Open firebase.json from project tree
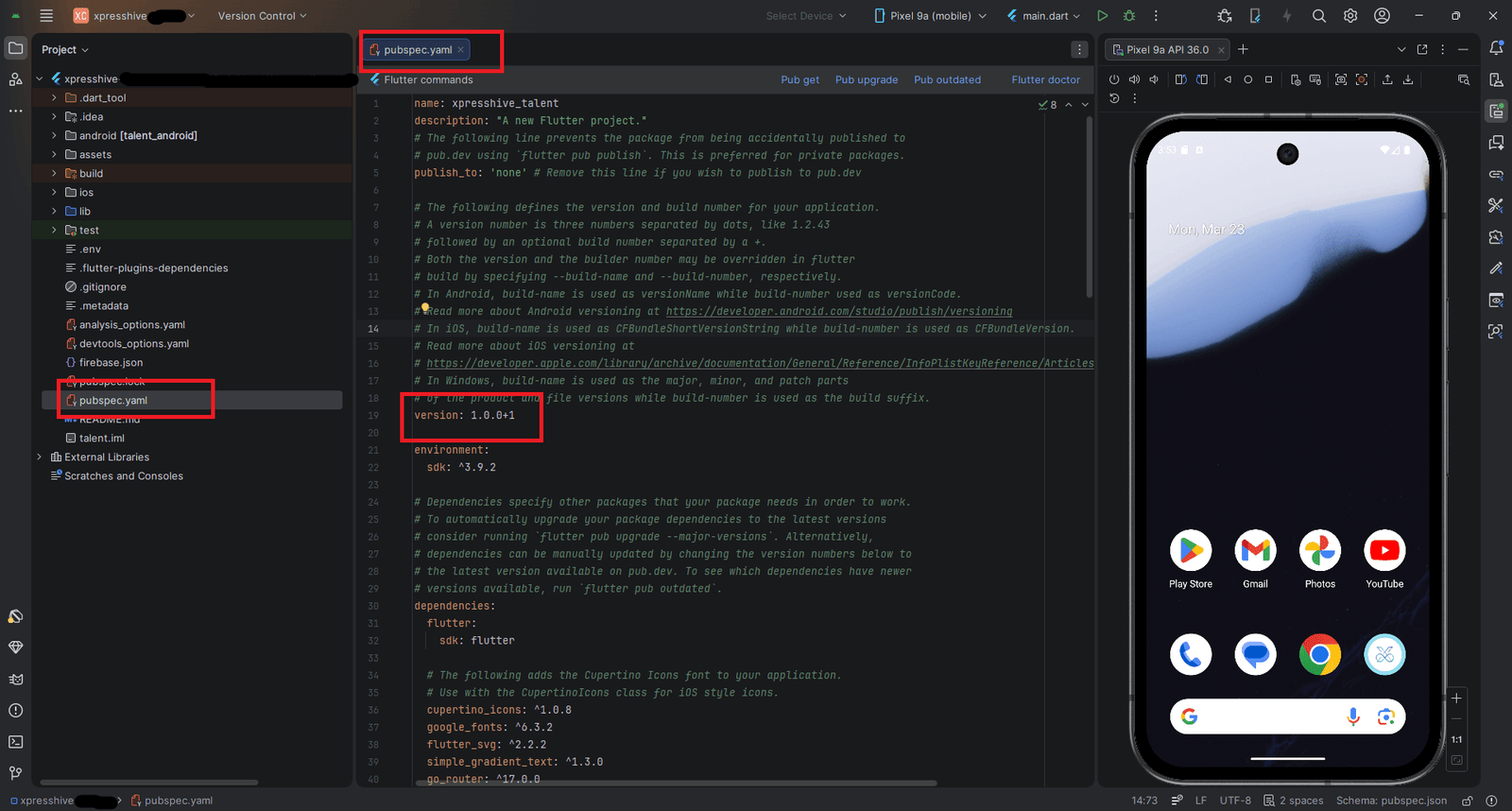This screenshot has height=811, width=1512. (112, 362)
